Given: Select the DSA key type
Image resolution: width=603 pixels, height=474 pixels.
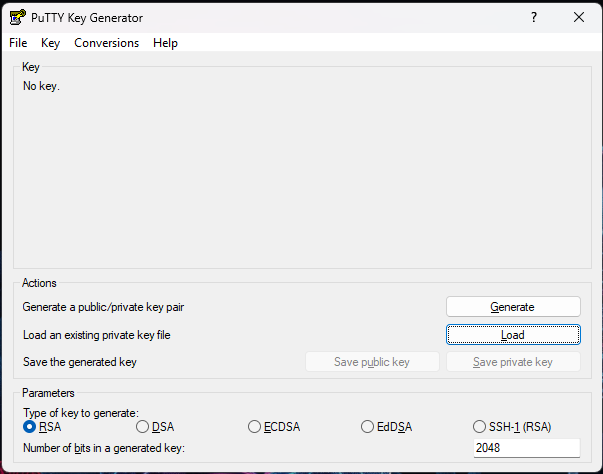Looking at the screenshot, I should coord(155,427).
